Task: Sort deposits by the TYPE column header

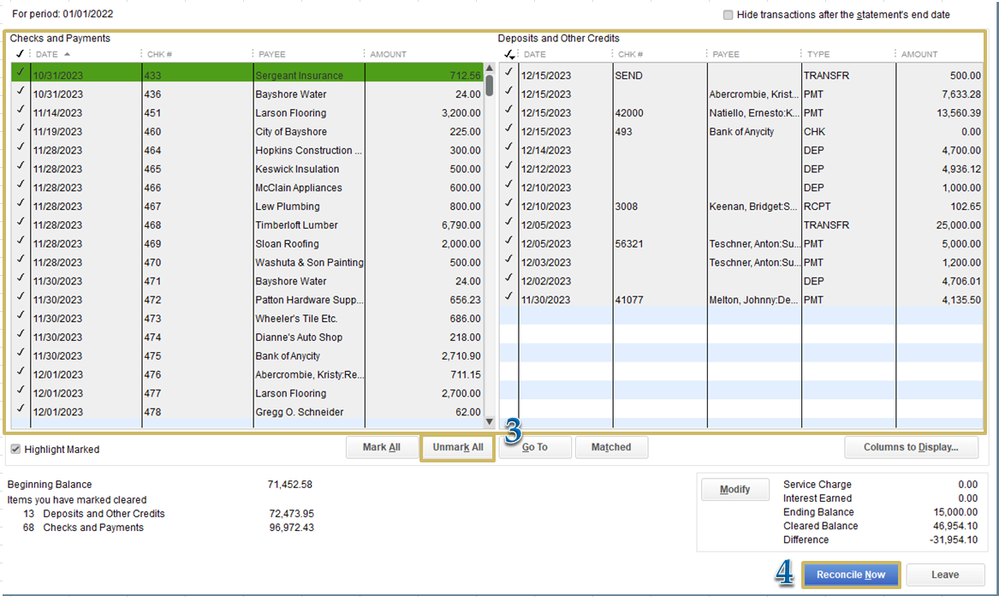Action: (818, 54)
